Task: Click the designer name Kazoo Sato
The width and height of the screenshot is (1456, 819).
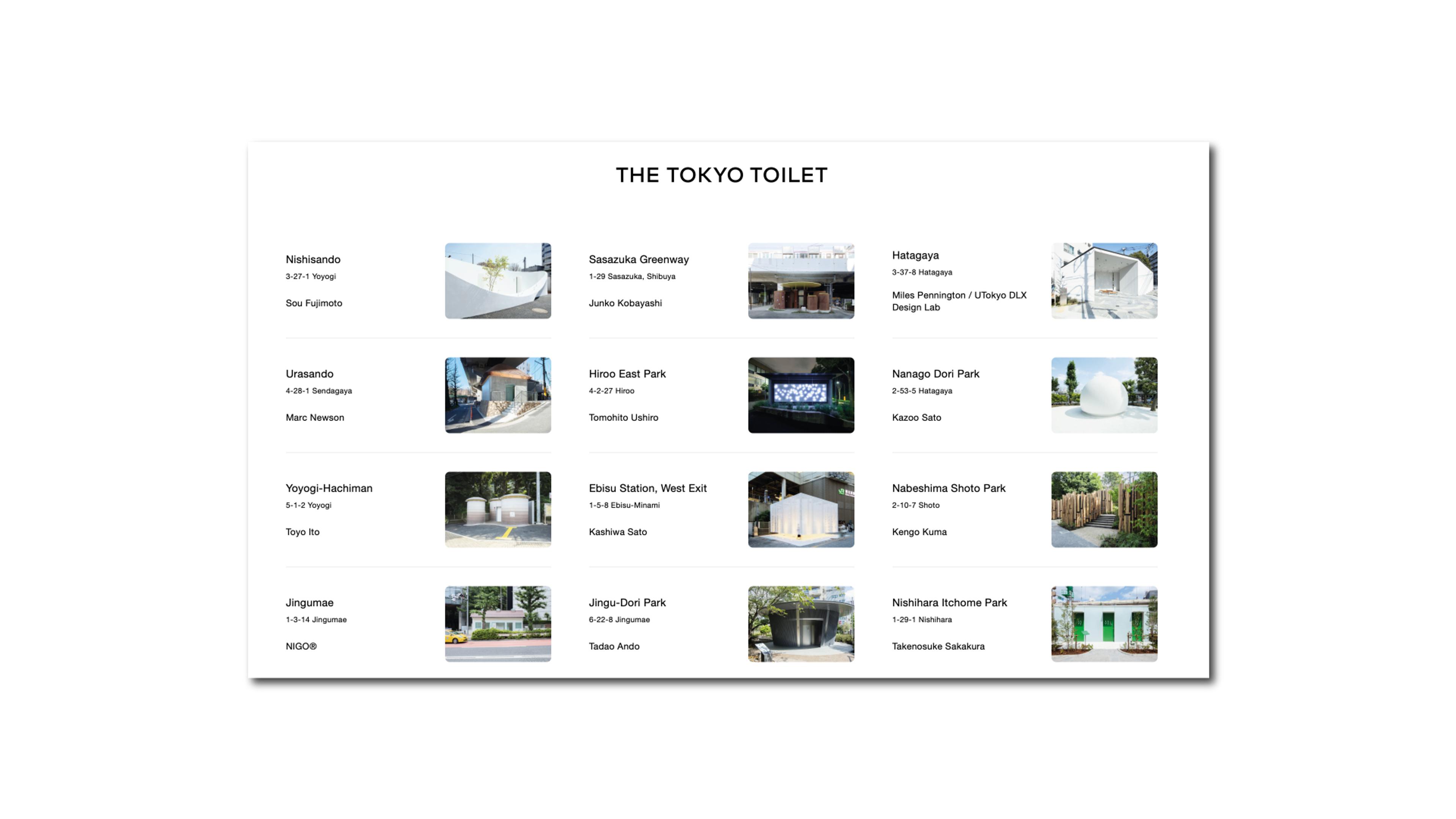Action: (916, 417)
